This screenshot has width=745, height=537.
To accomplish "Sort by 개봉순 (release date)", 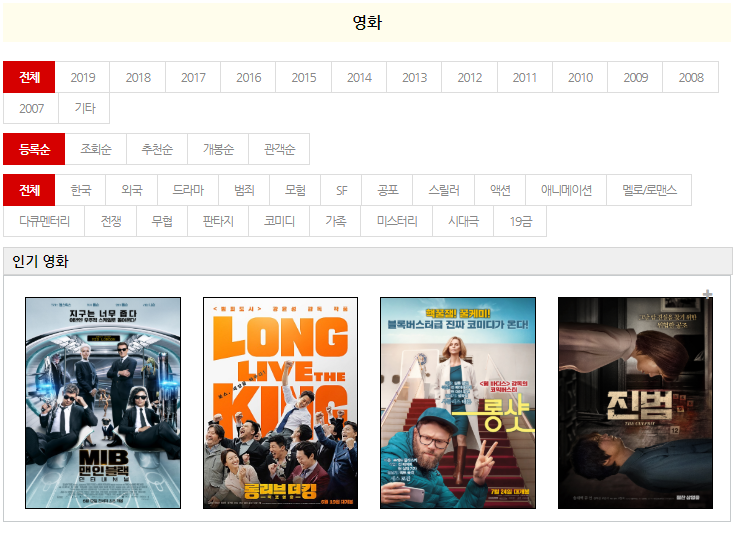I will pyautogui.click(x=218, y=149).
